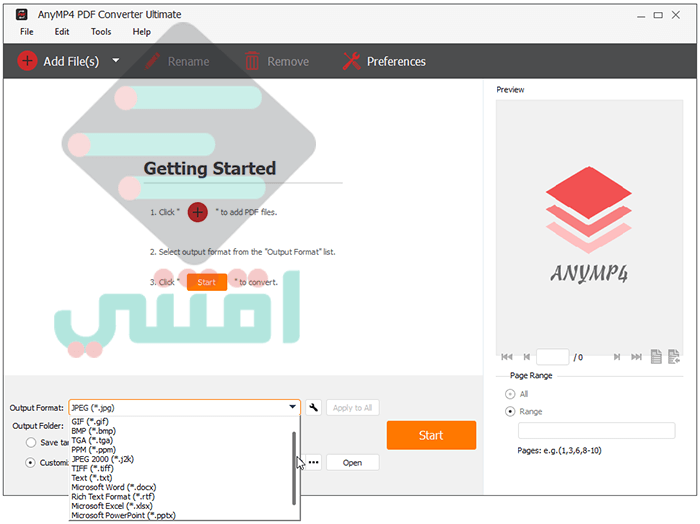Open the File menu
700x524 pixels.
[26, 32]
